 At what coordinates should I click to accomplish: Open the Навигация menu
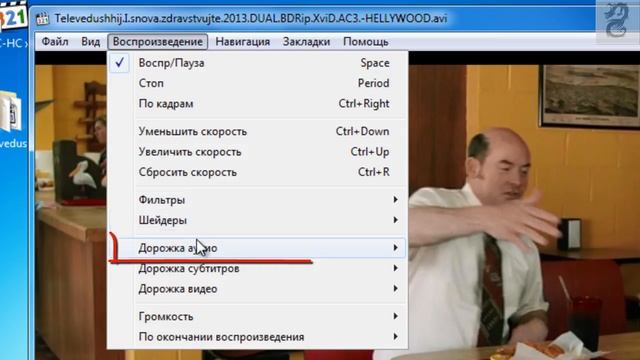tap(242, 42)
